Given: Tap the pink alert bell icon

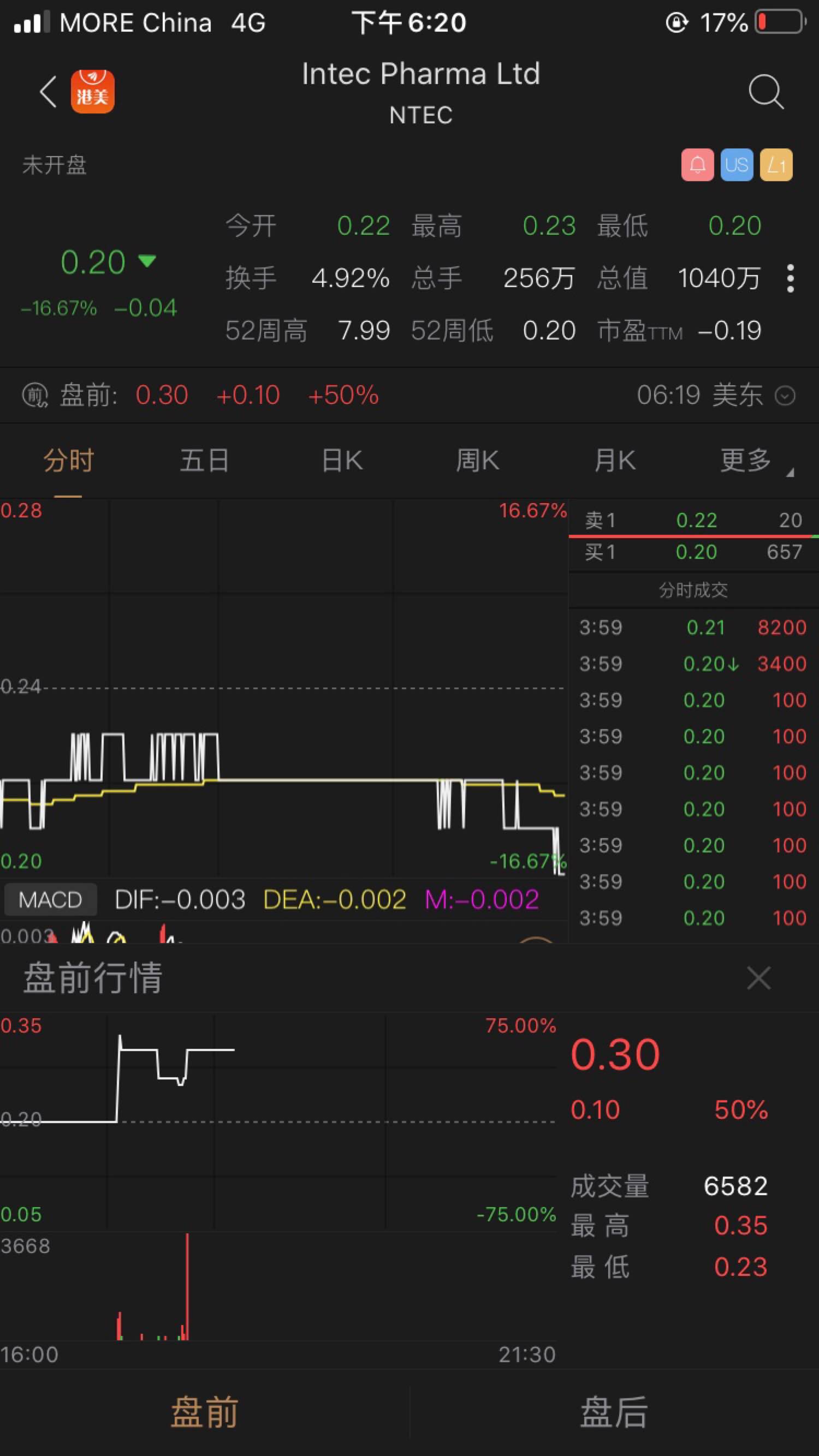Looking at the screenshot, I should click(x=697, y=165).
